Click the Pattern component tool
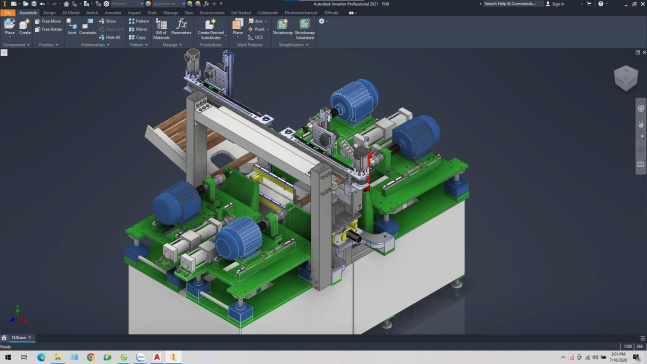This screenshot has height=364, width=647. click(x=139, y=21)
